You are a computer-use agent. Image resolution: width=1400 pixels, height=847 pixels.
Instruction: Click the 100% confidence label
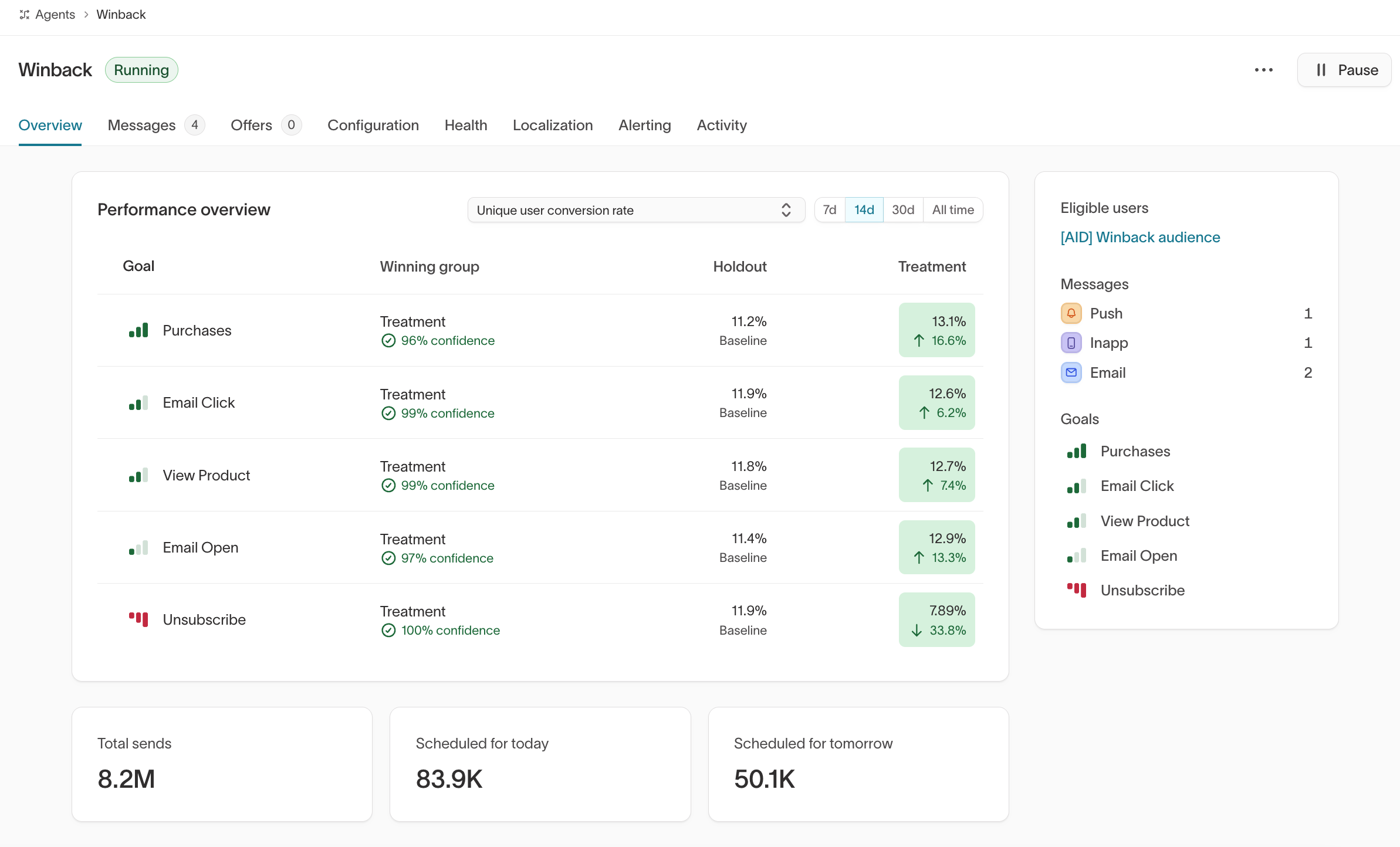[x=451, y=631]
